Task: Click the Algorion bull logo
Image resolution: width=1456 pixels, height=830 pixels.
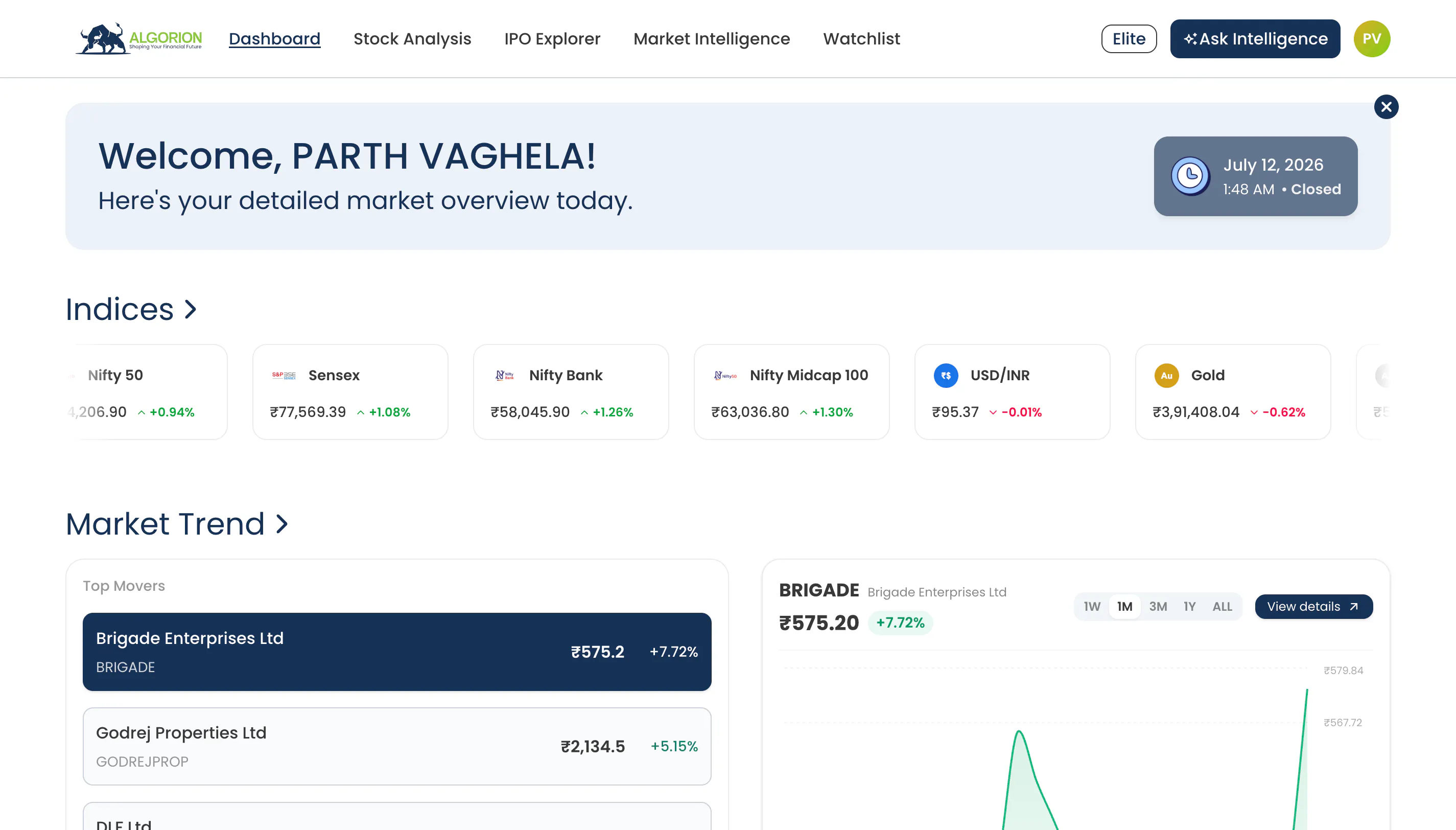Action: click(139, 39)
